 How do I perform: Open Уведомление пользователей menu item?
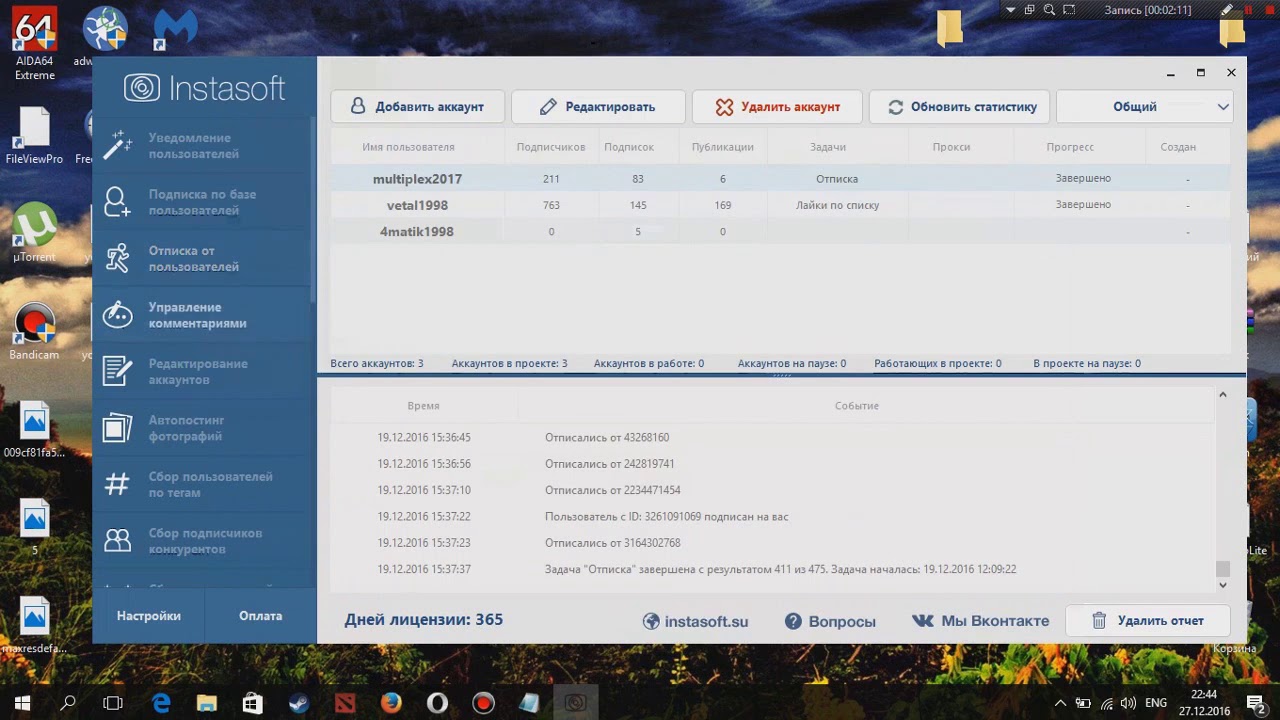coord(203,146)
